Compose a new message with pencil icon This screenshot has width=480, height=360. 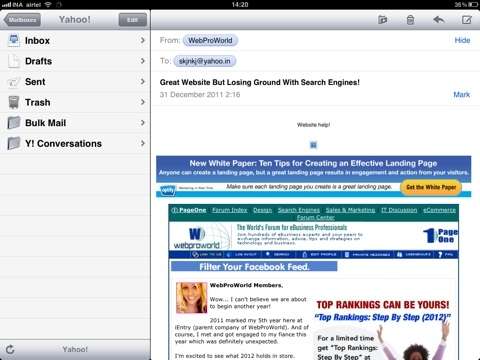pyautogui.click(x=467, y=20)
